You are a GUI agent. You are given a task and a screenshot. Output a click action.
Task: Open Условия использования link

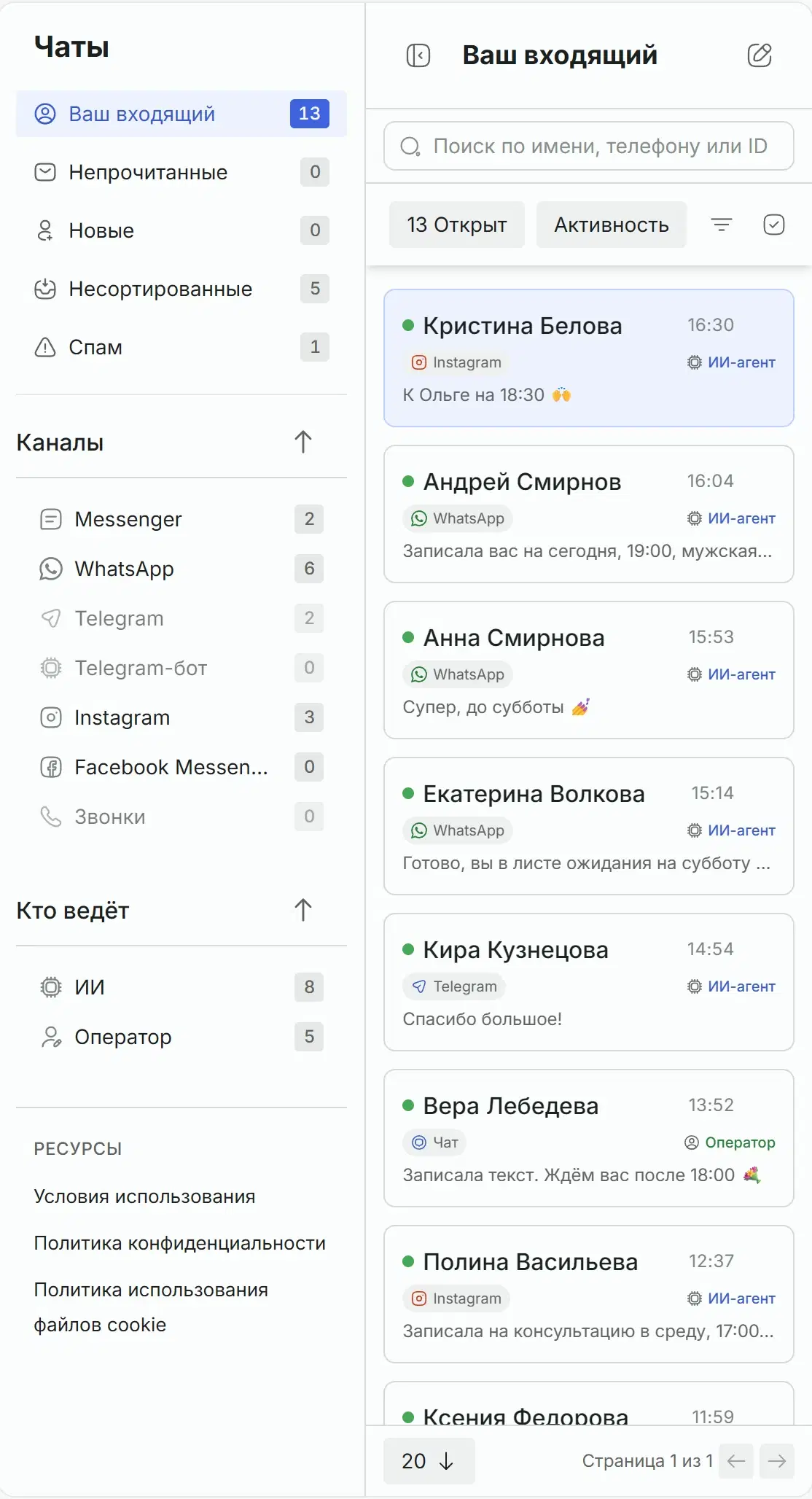pyautogui.click(x=144, y=1196)
